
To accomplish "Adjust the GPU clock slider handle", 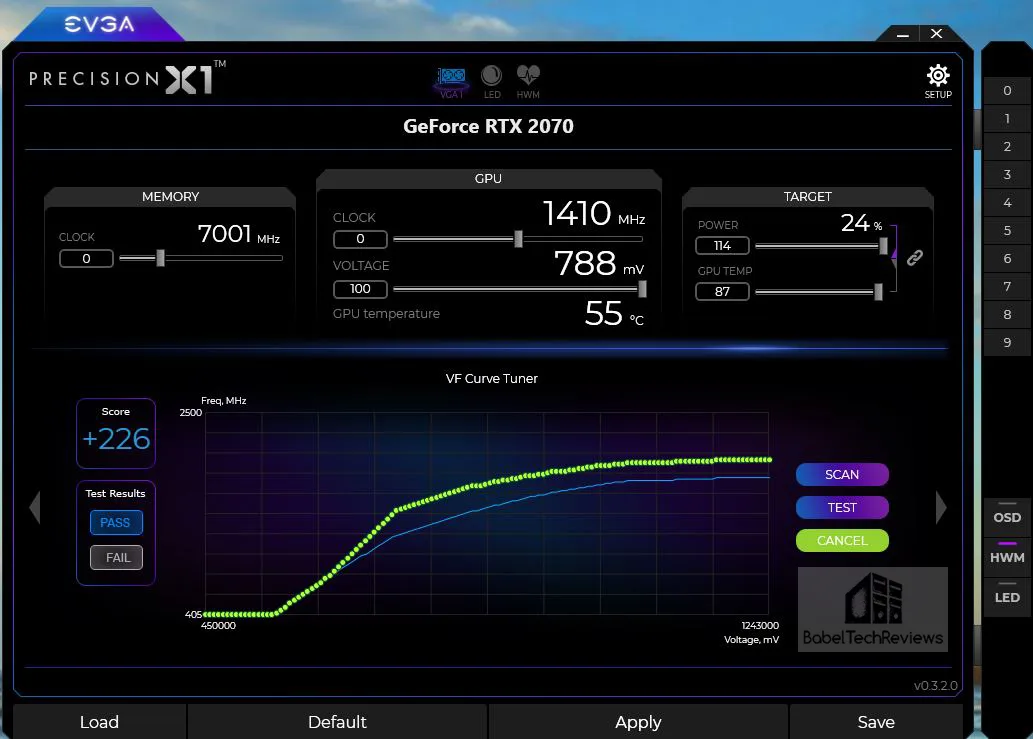I will click(518, 239).
